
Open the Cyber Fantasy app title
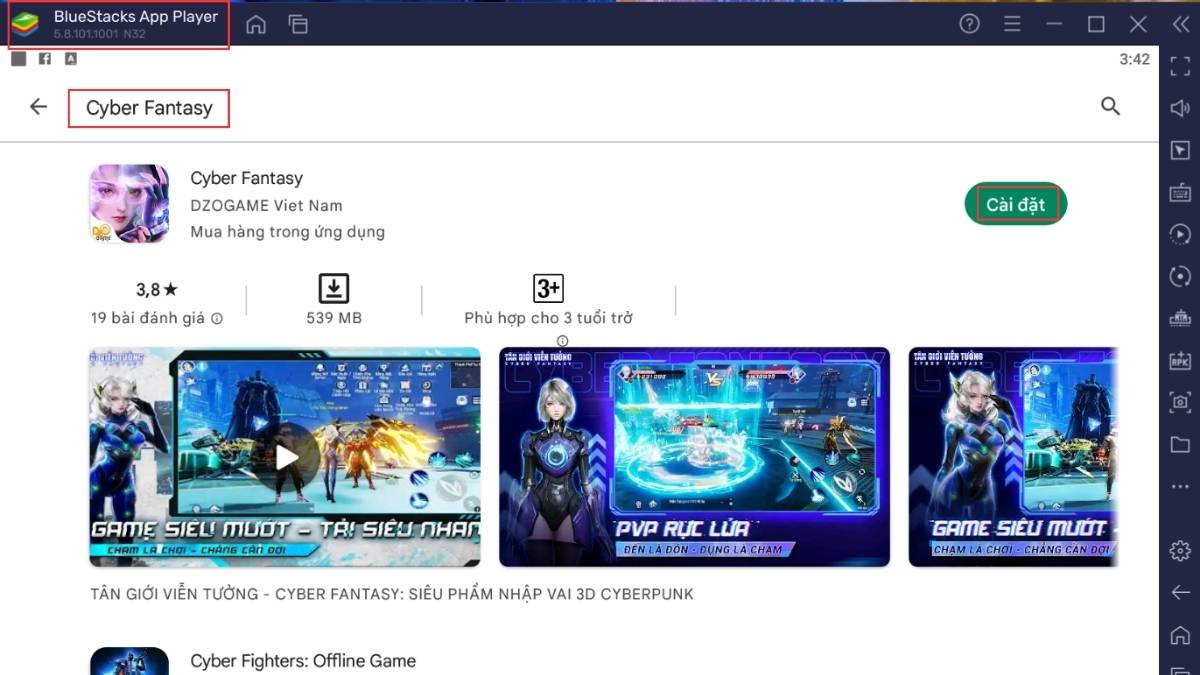(246, 178)
